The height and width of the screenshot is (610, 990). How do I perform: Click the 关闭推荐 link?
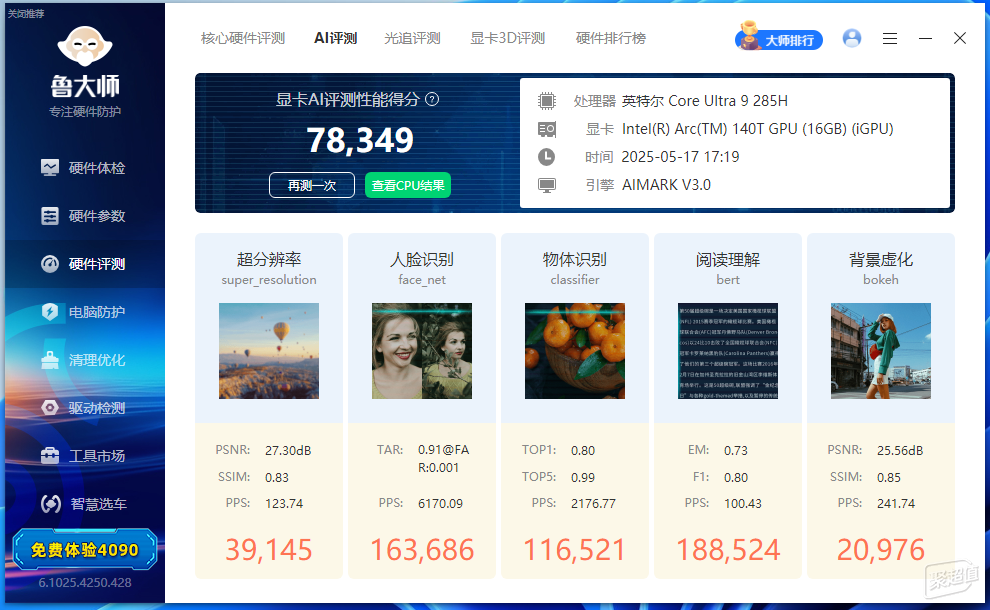[26, 13]
